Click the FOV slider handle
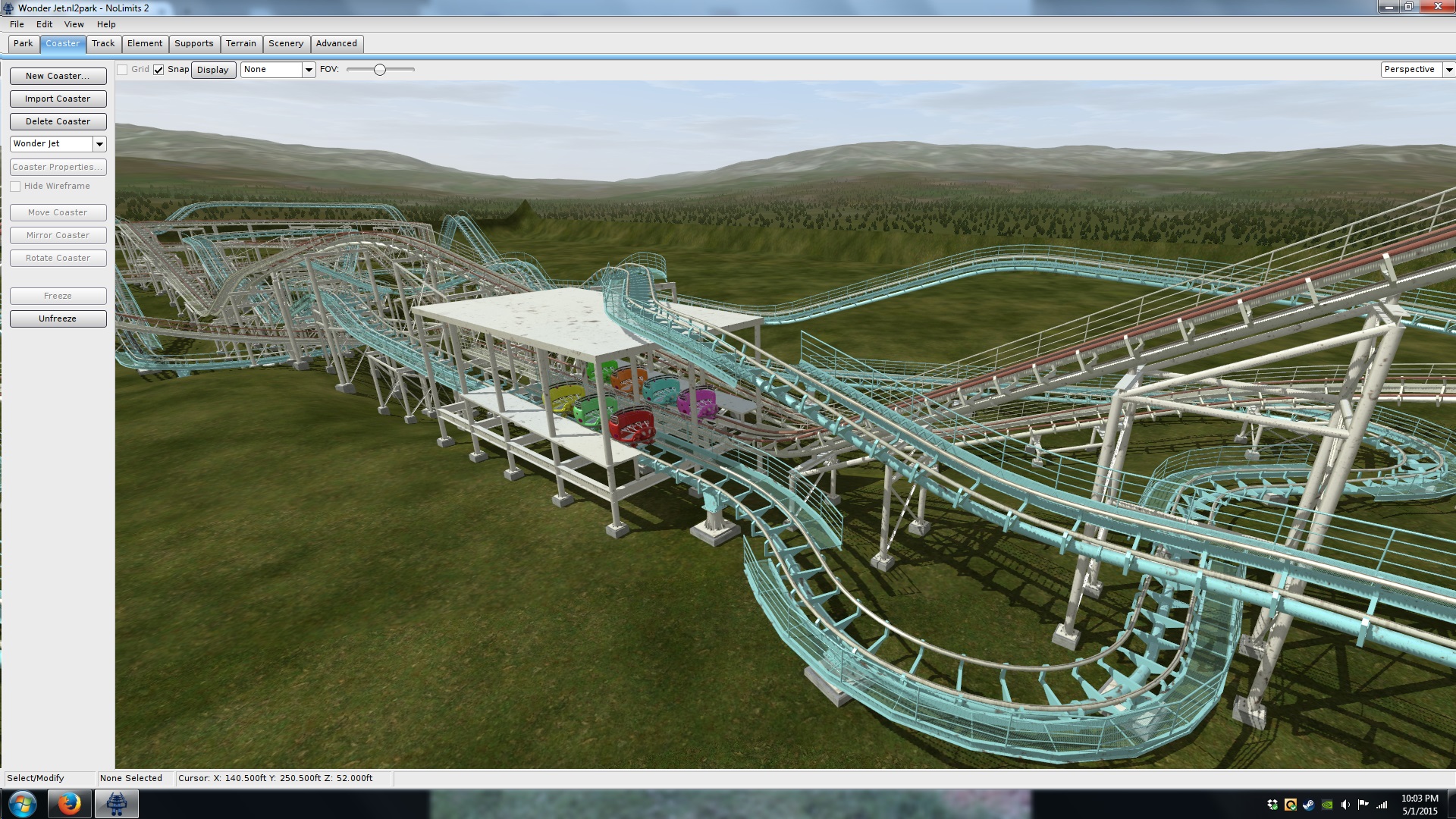 click(x=380, y=70)
